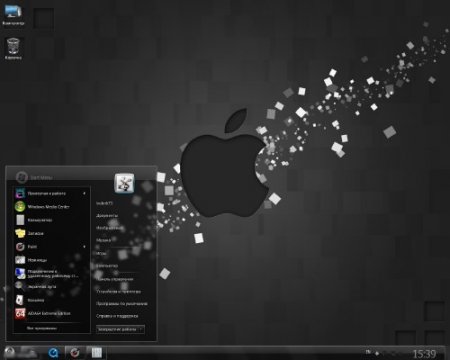
Task: Click the yellow Sticky Notes icon
Action: [x=20, y=233]
